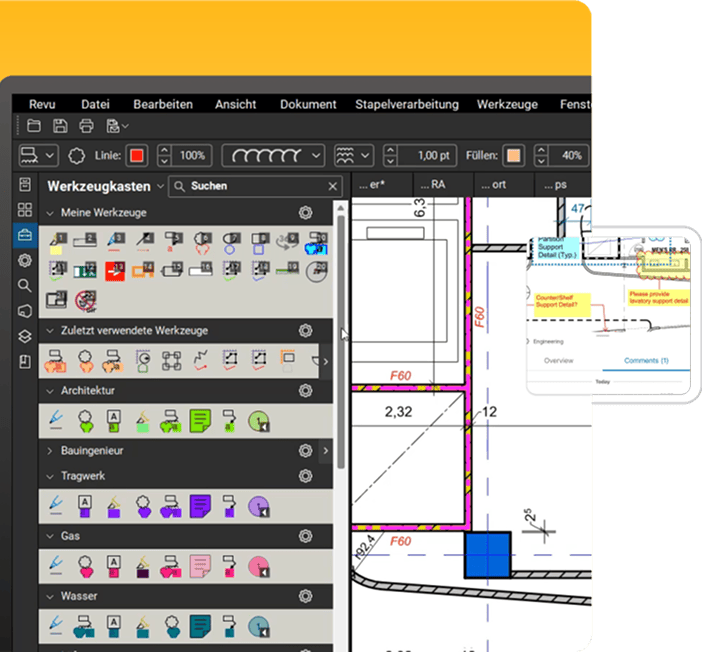Screen dimensions: 702x652
Task: Clear the Suchen search field with X
Action: click(x=332, y=186)
